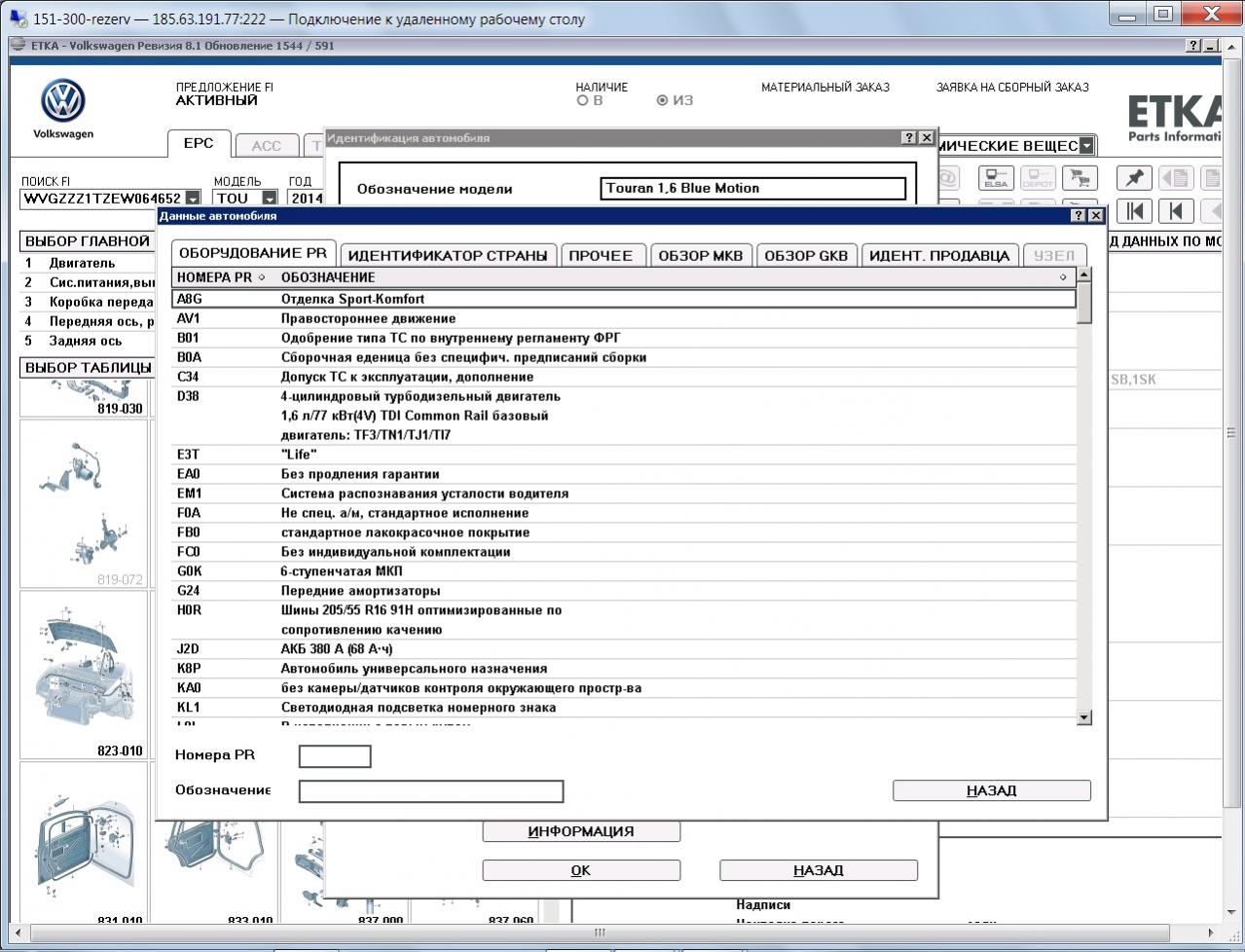The image size is (1245, 952).
Task: Select the НАЛИЧИЕ 'В' radio button
Action: point(583,100)
